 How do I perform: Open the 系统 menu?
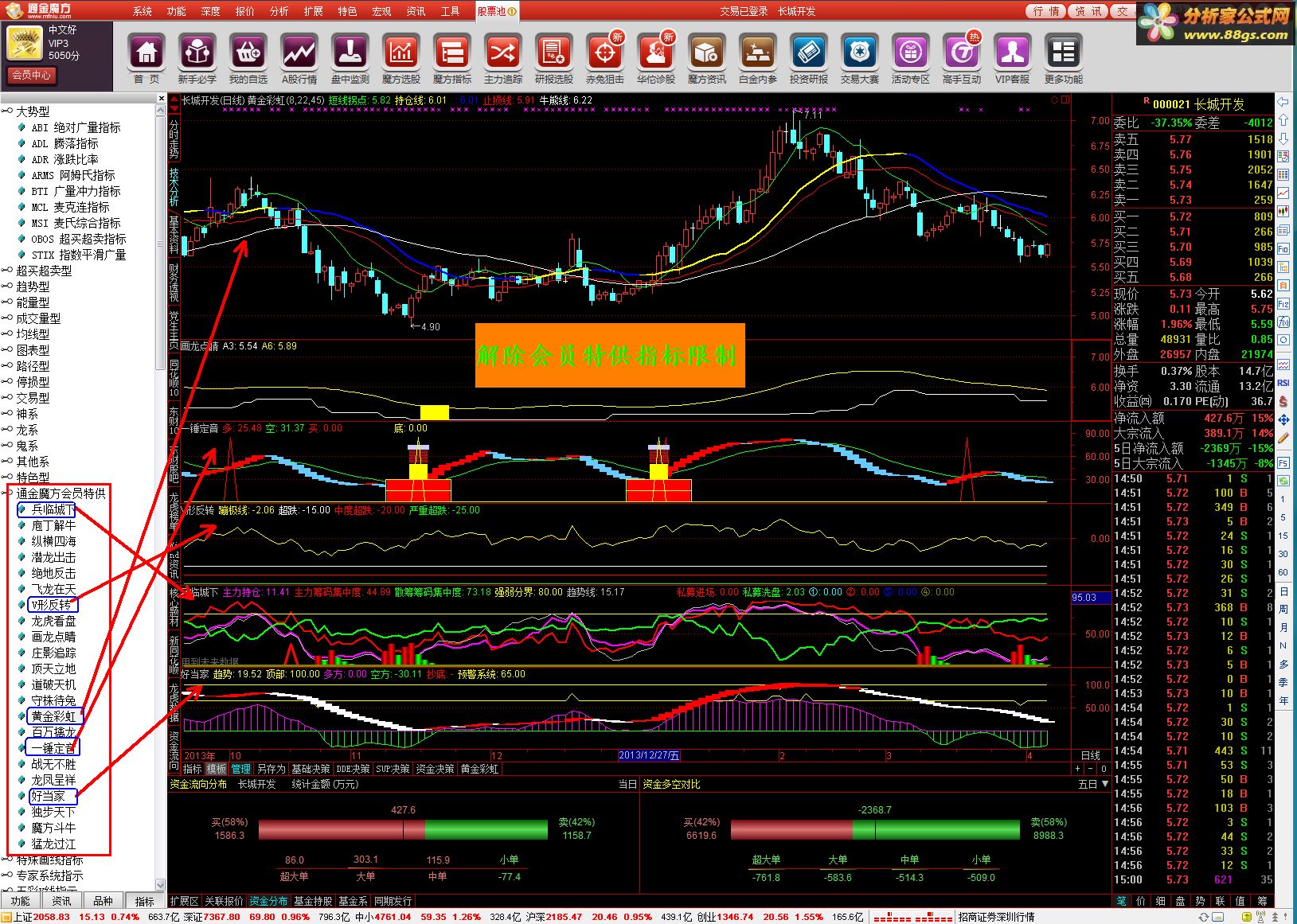(x=142, y=11)
